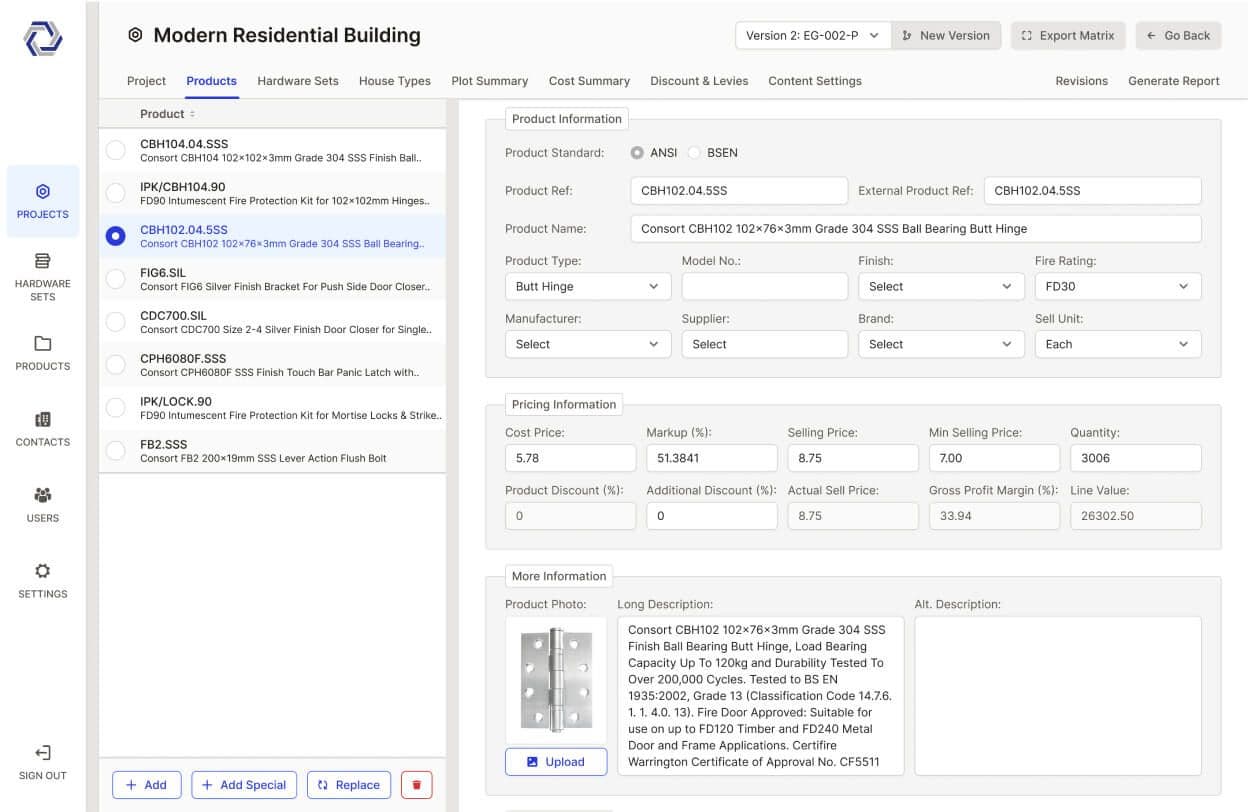The height and width of the screenshot is (812, 1248).
Task: Open Projects in the sidebar
Action: tap(43, 201)
